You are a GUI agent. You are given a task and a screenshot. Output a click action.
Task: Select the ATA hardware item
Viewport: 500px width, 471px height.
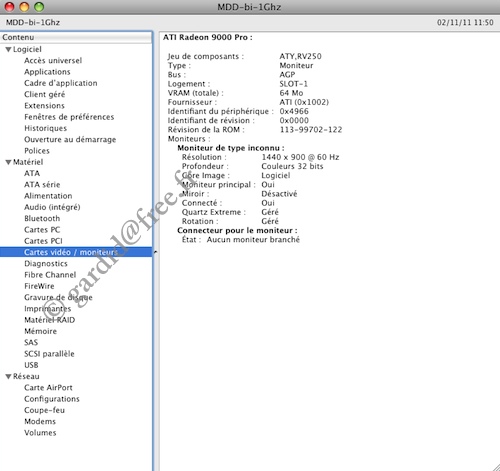click(32, 174)
